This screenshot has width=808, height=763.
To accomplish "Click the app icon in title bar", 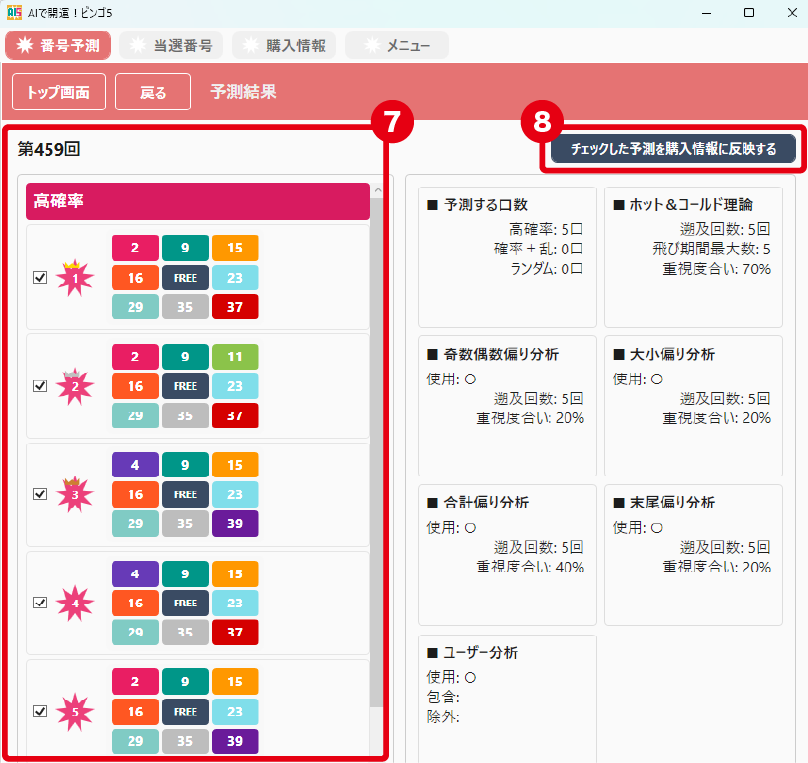I will [x=14, y=12].
